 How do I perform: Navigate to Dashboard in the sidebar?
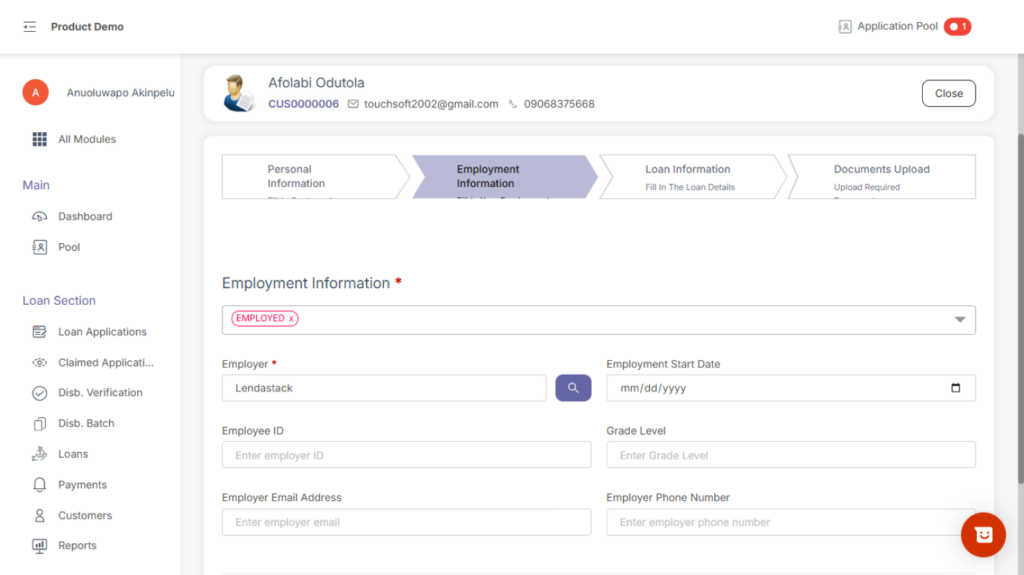[x=85, y=216]
